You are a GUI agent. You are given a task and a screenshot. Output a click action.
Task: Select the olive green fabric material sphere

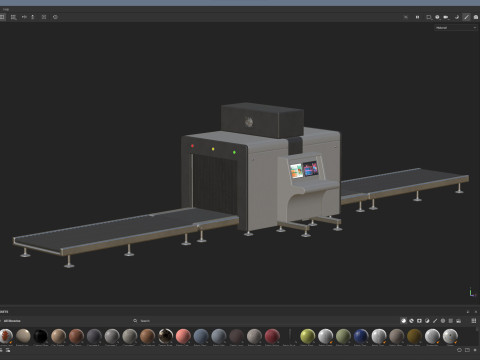343,336
